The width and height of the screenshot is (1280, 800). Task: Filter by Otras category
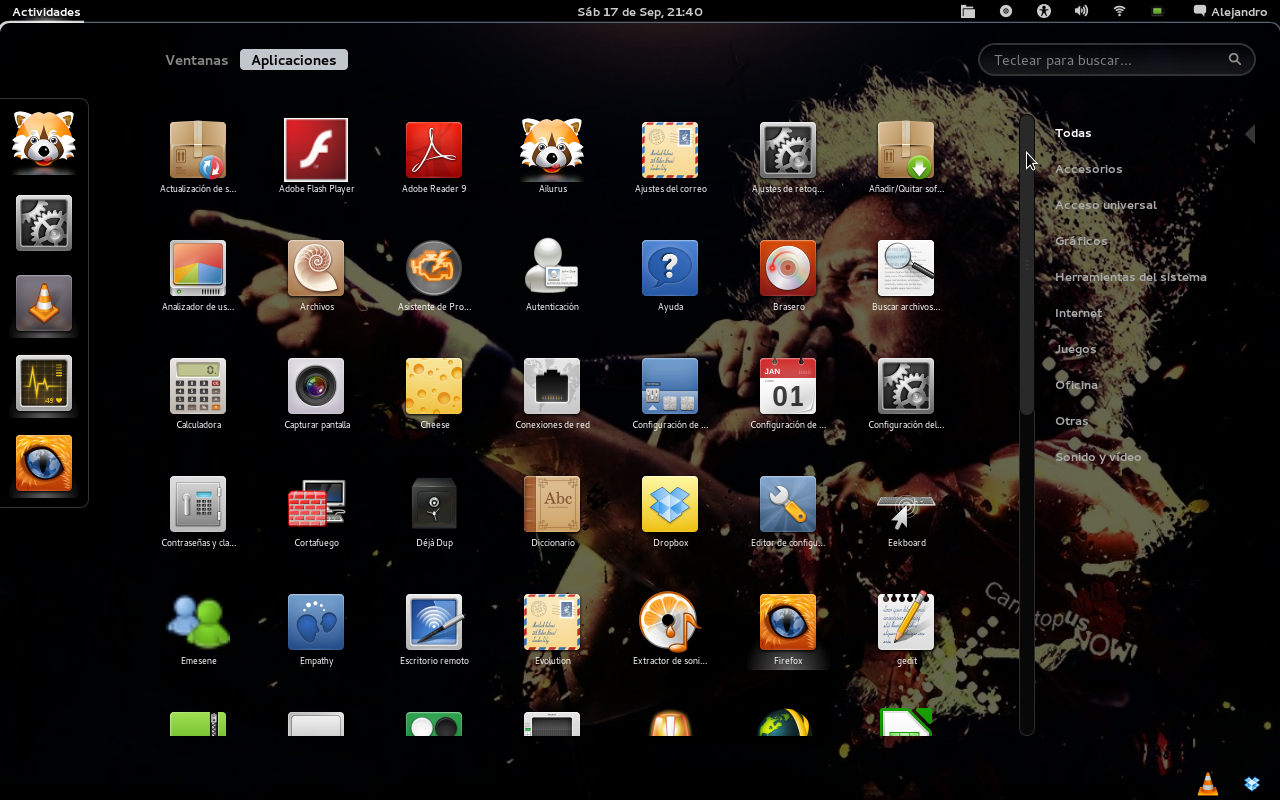pos(1071,421)
